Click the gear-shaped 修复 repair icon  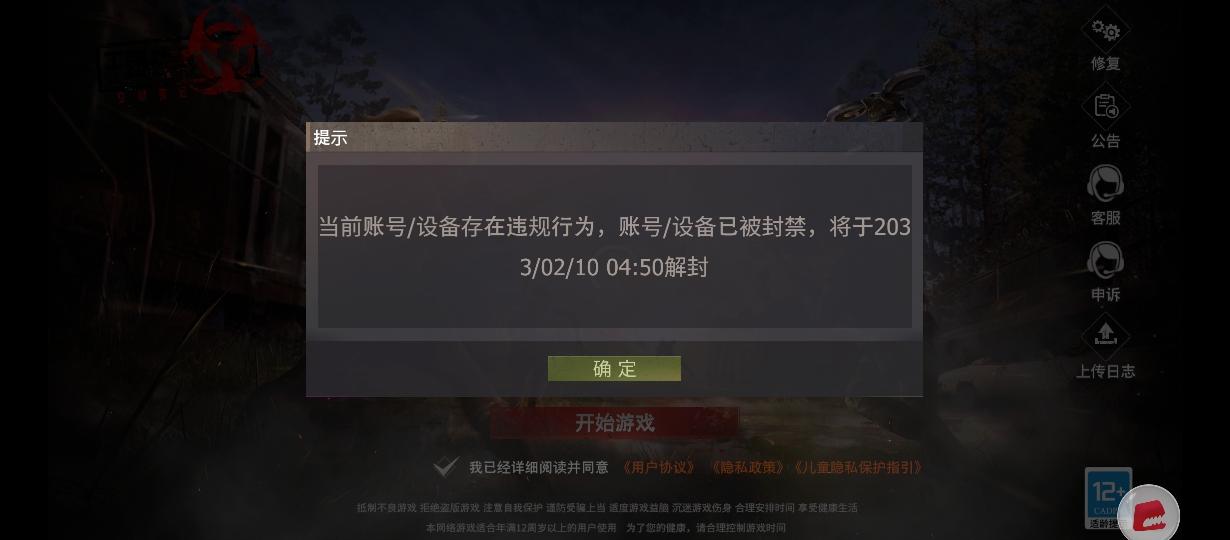point(1105,30)
